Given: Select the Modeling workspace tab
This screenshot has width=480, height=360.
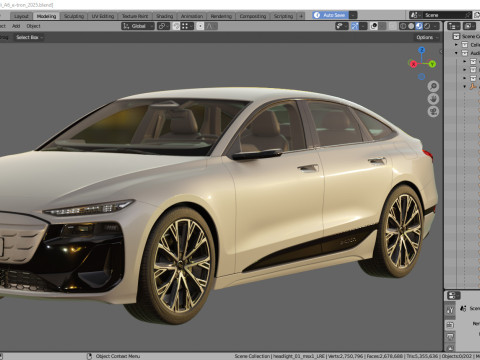Looking at the screenshot, I should [46, 16].
